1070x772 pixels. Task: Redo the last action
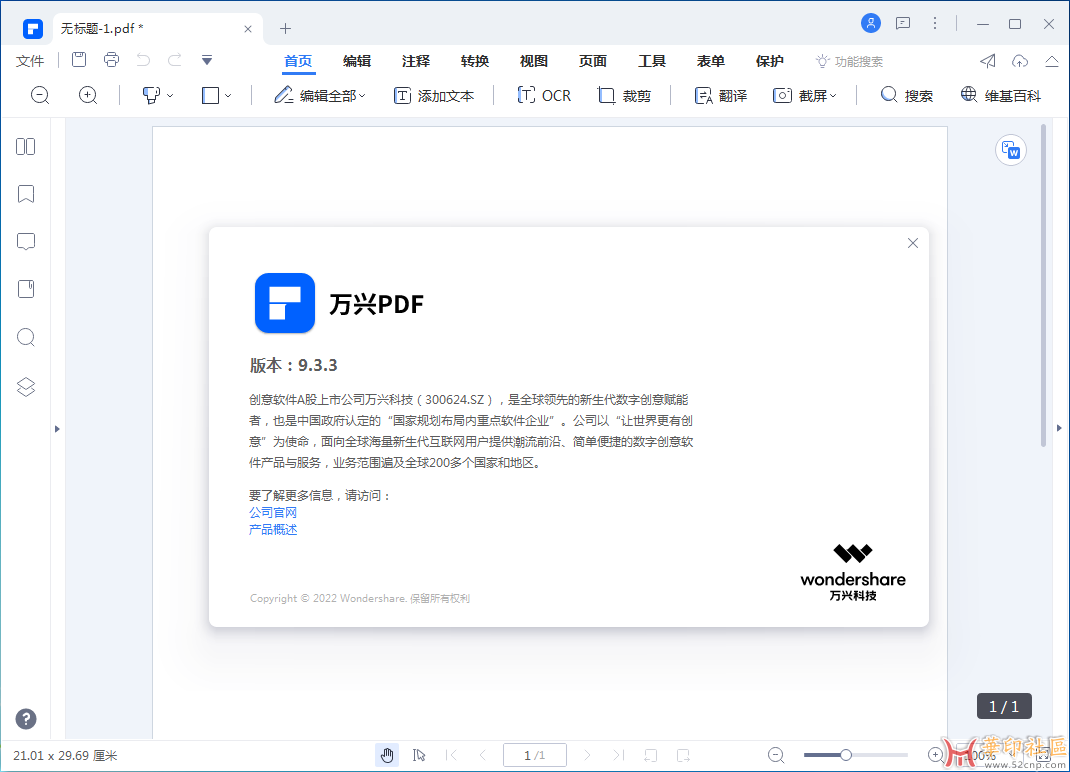(x=175, y=60)
